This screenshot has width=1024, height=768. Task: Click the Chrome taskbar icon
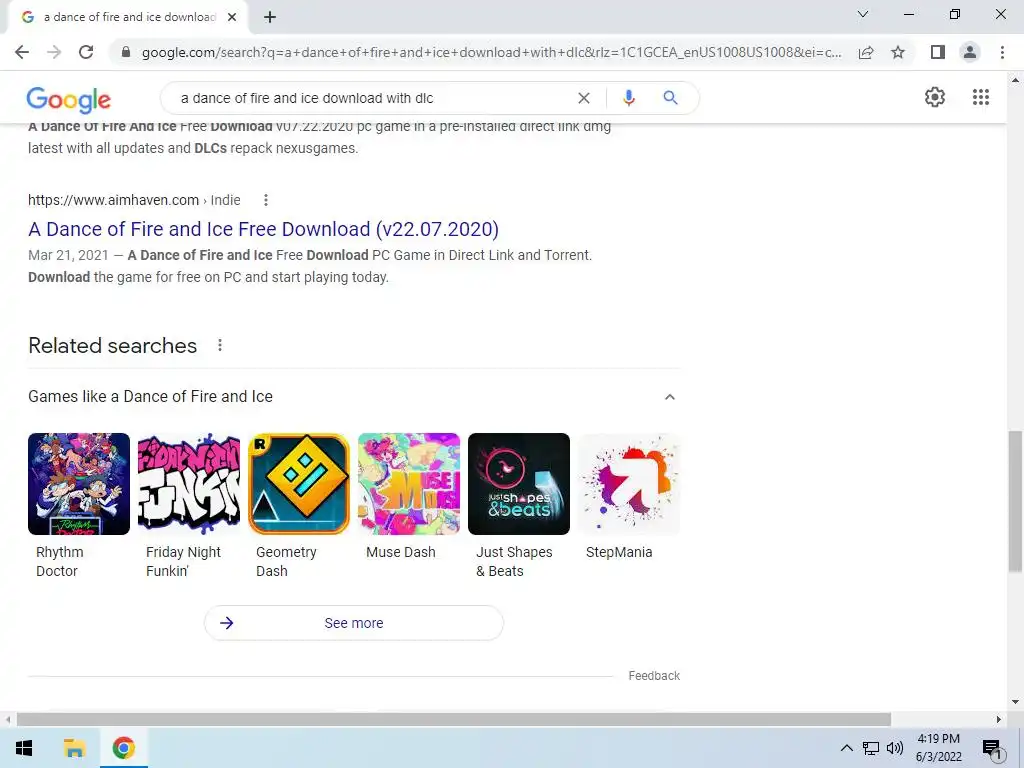click(123, 748)
